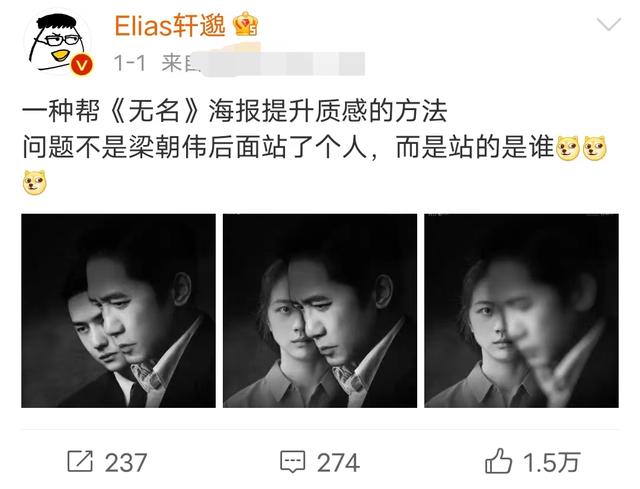Click the 1.5万 likes count
Image resolution: width=640 pixels, height=489 pixels.
551,462
